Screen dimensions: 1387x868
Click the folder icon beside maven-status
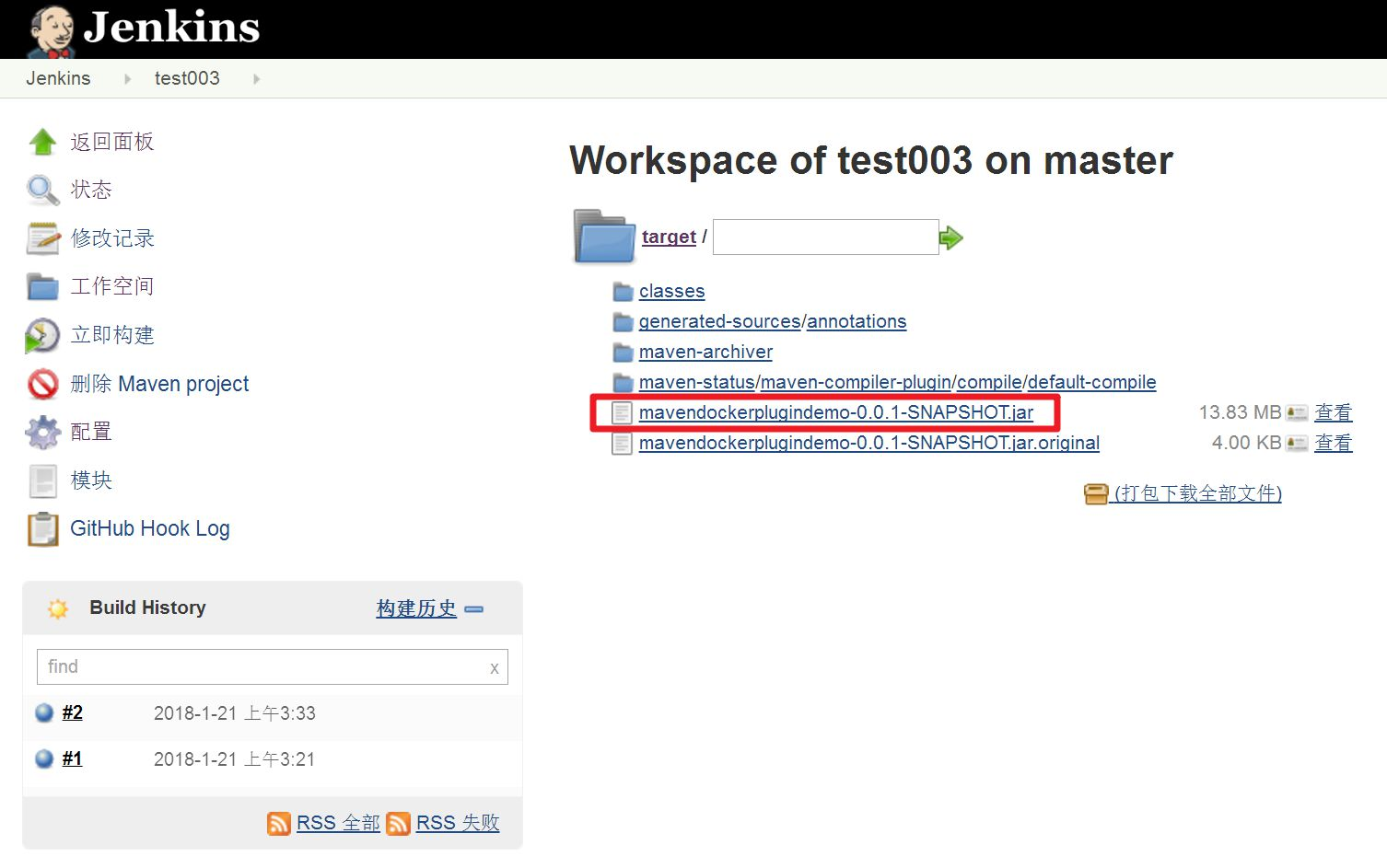(624, 383)
